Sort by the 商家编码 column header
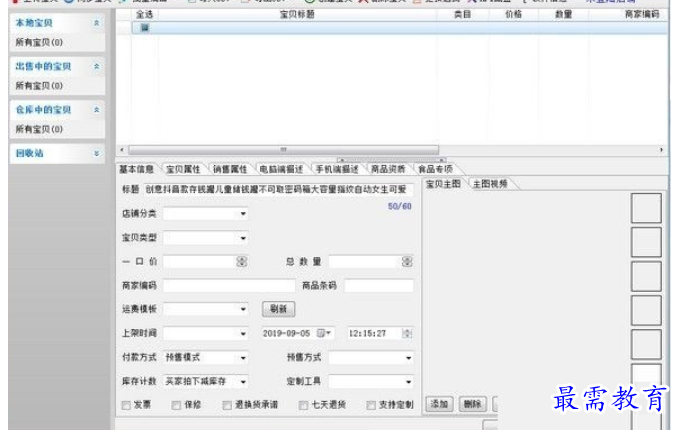Screen dimensions: 675x430 point(641,14)
